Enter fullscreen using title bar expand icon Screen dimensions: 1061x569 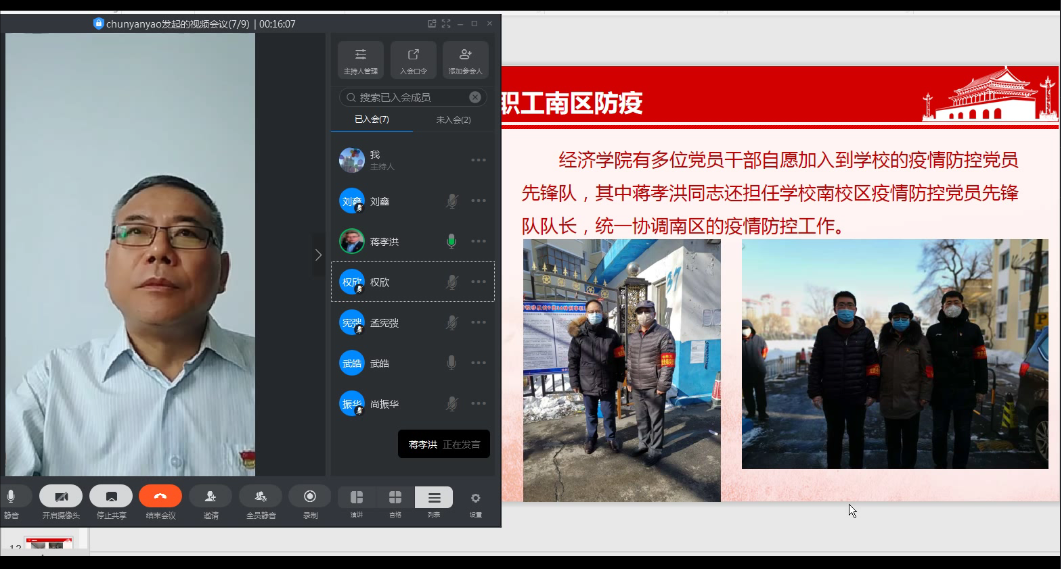tap(446, 23)
